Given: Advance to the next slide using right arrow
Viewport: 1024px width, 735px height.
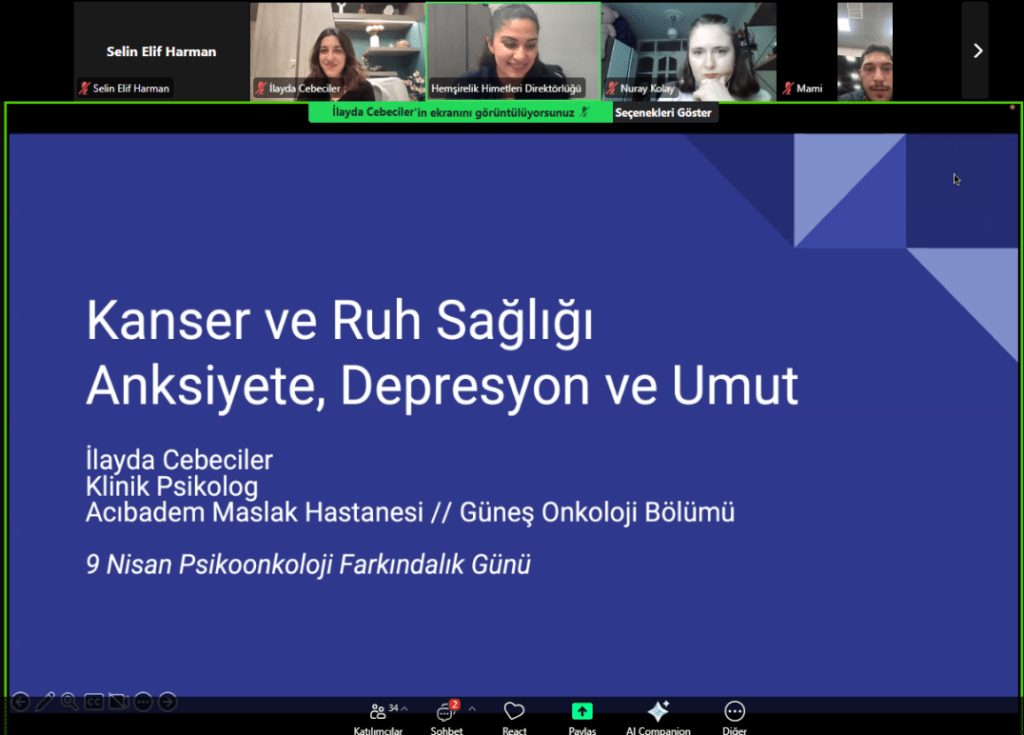Looking at the screenshot, I should [167, 702].
